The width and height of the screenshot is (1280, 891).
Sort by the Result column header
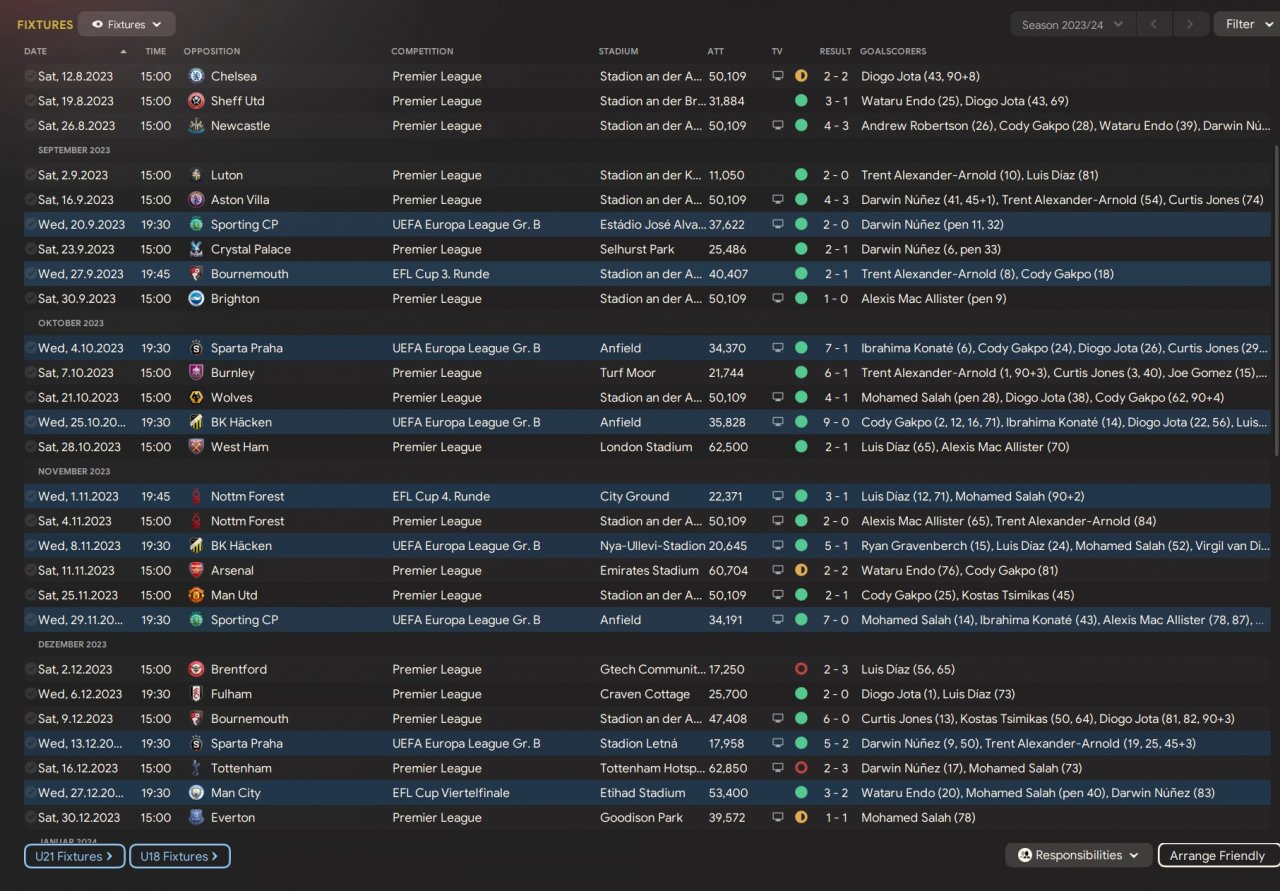click(x=836, y=51)
